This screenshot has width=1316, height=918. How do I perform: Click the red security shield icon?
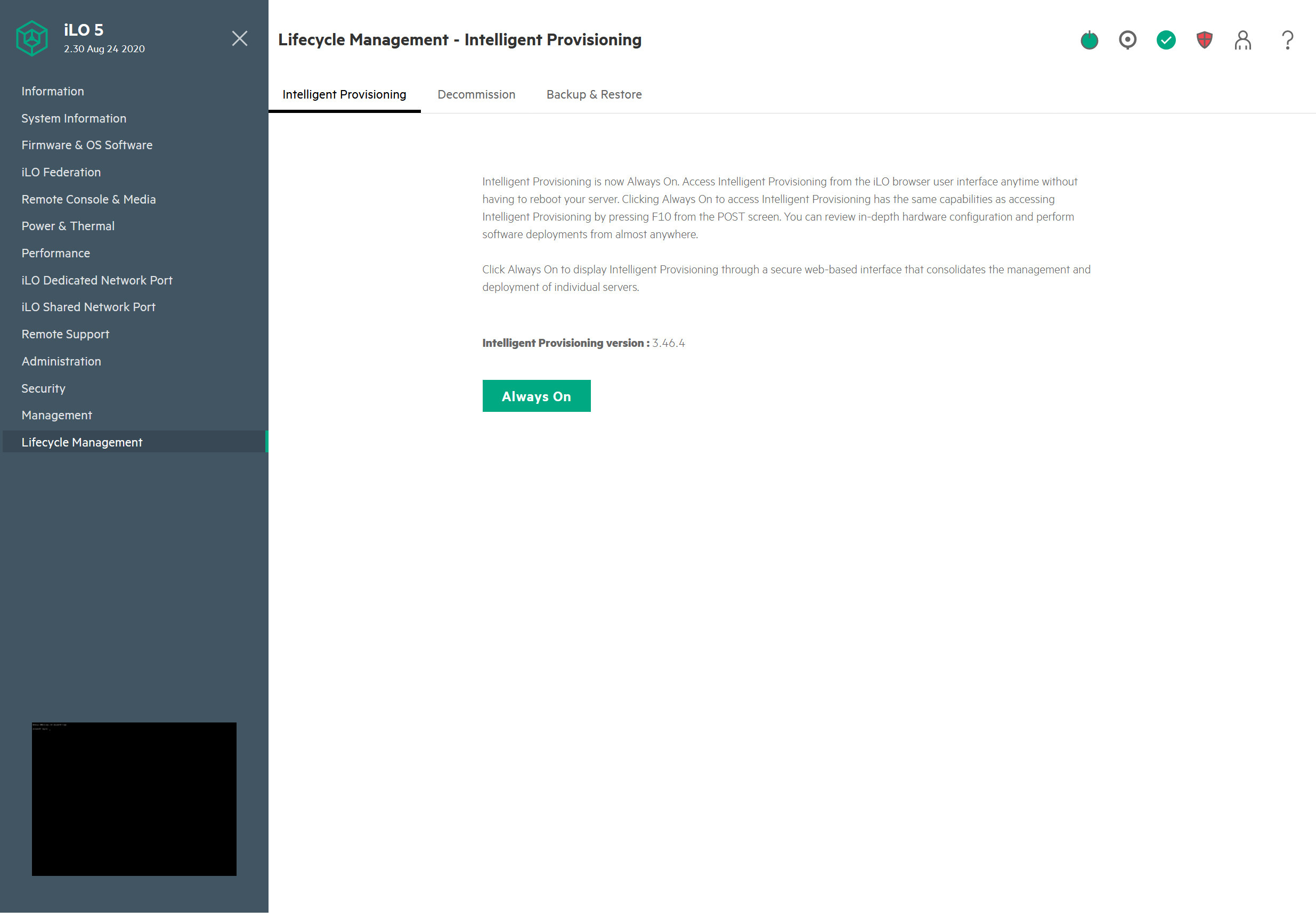tap(1204, 40)
